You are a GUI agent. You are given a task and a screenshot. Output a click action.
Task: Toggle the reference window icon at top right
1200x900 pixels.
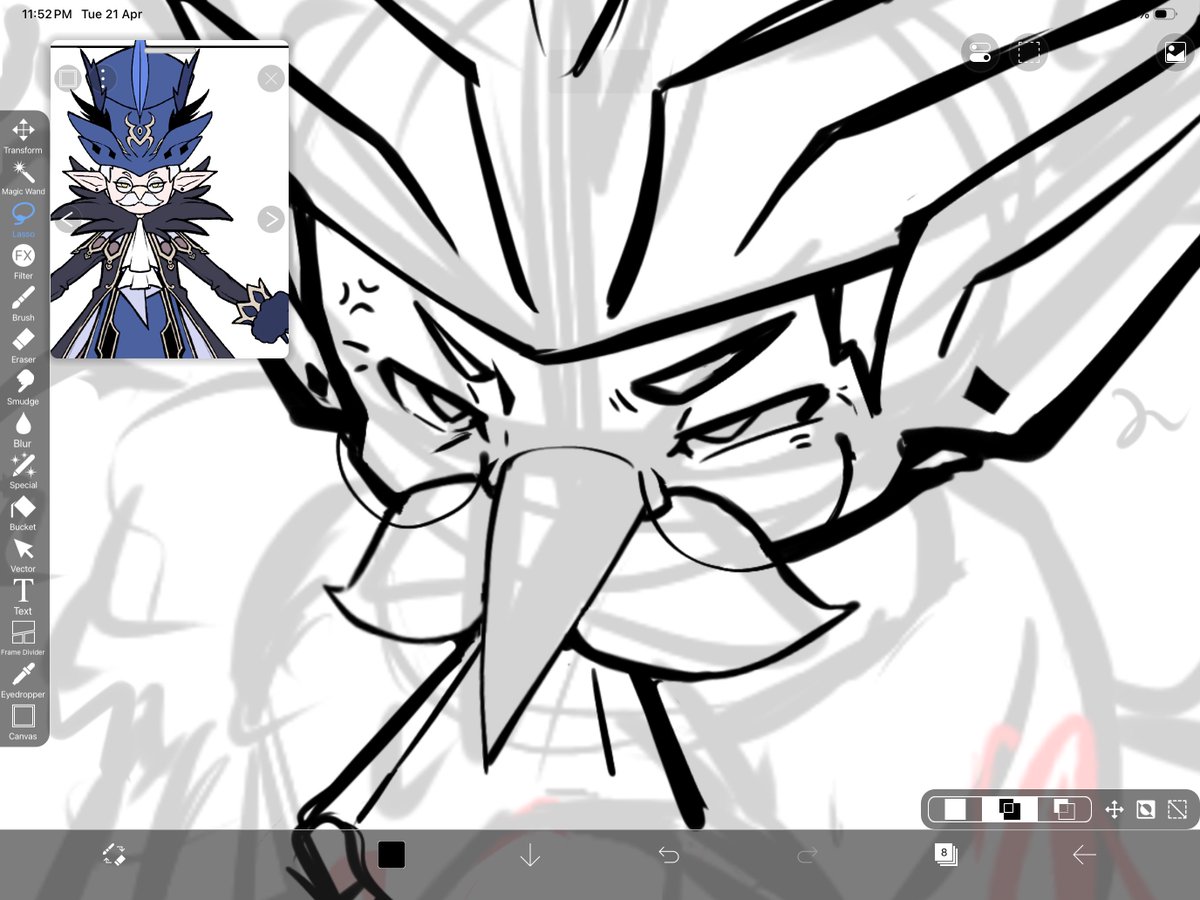(x=1175, y=52)
